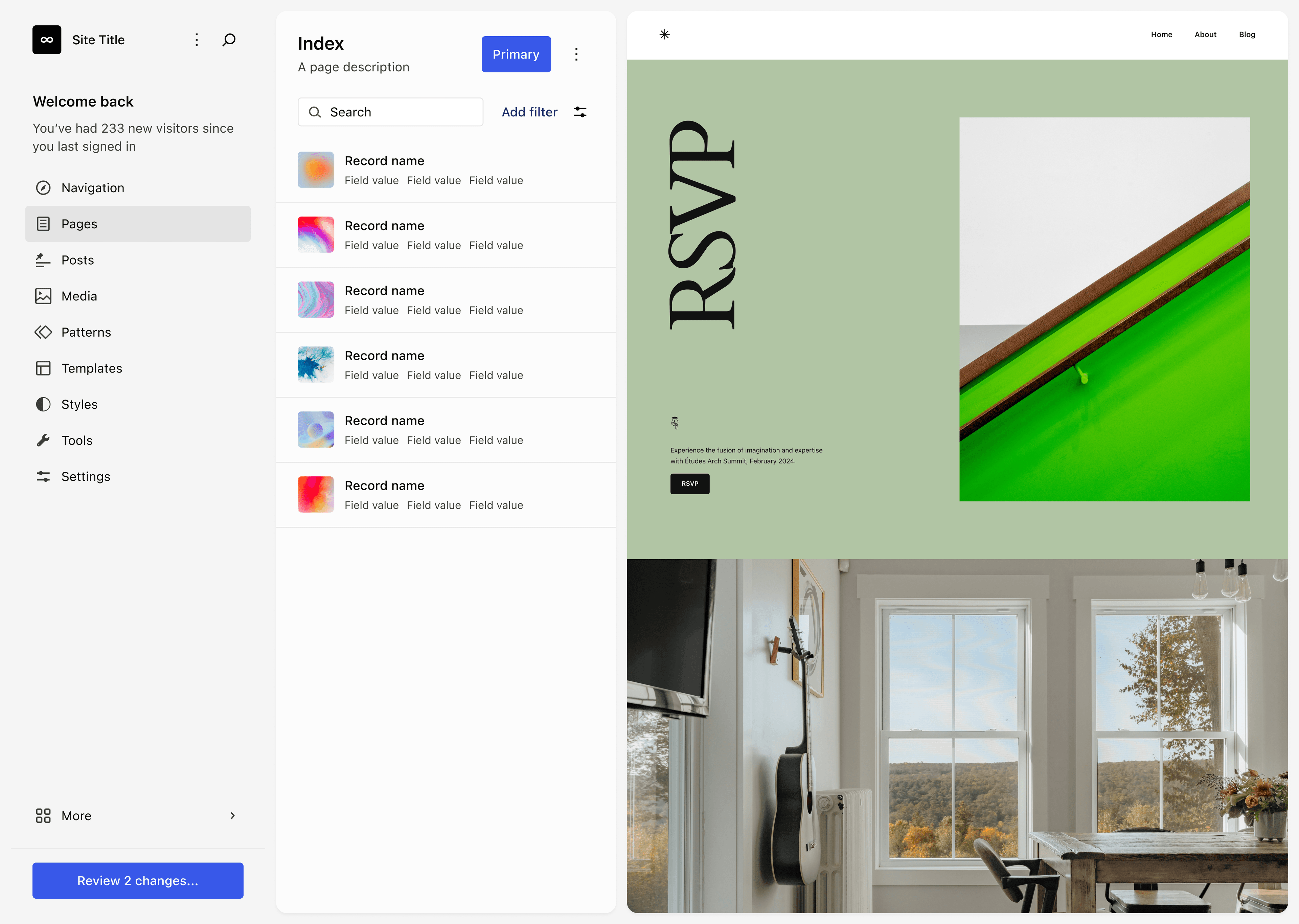Click the Tools icon in sidebar
Viewport: 1299px width, 924px height.
[42, 440]
